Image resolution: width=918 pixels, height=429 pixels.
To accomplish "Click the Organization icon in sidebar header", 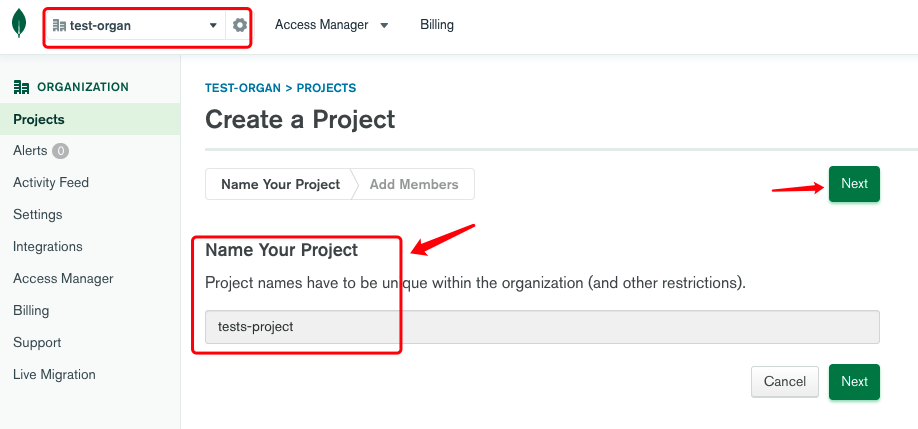I will coord(21,87).
